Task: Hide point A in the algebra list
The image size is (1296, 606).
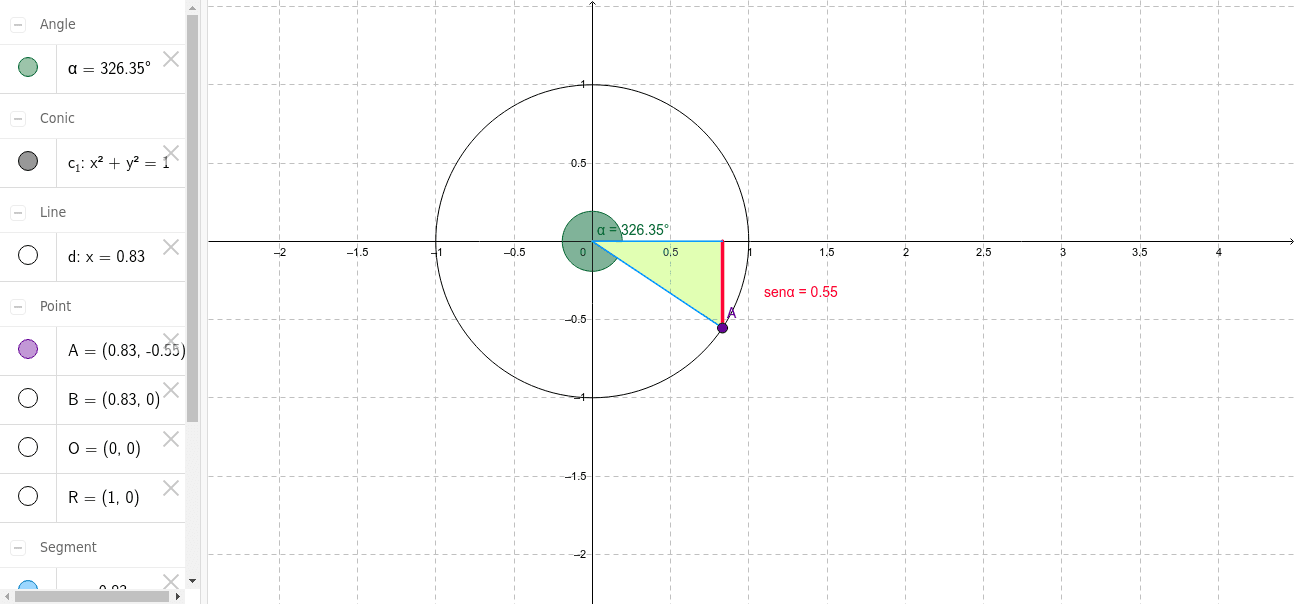Action: tap(28, 349)
